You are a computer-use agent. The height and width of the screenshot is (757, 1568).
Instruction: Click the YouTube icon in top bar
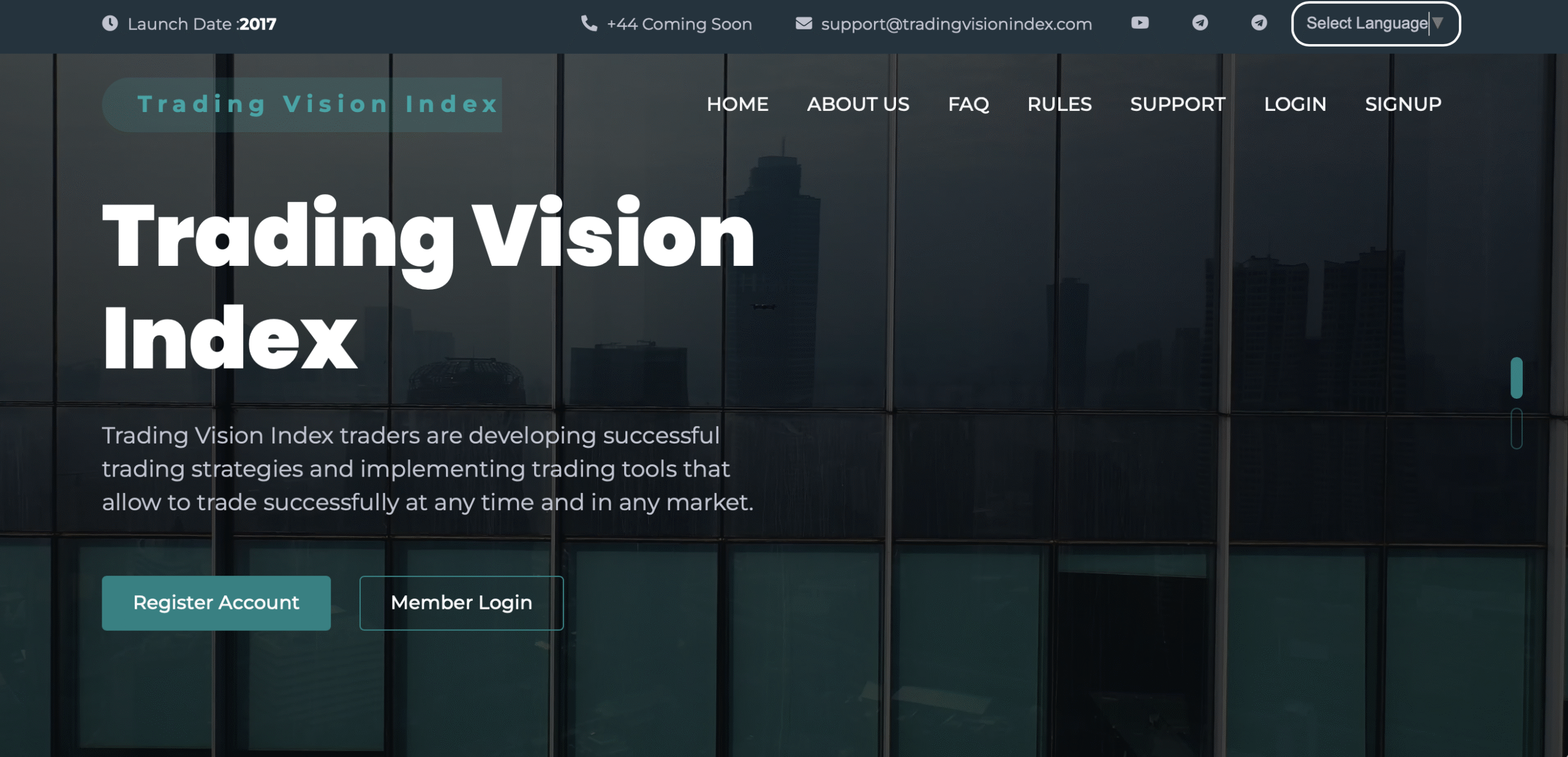click(1139, 23)
